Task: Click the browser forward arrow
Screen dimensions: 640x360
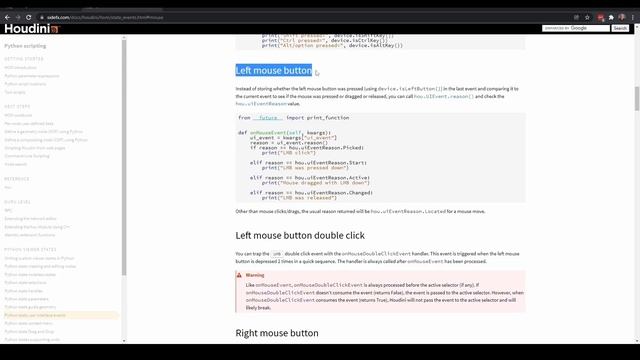Action: point(18,18)
